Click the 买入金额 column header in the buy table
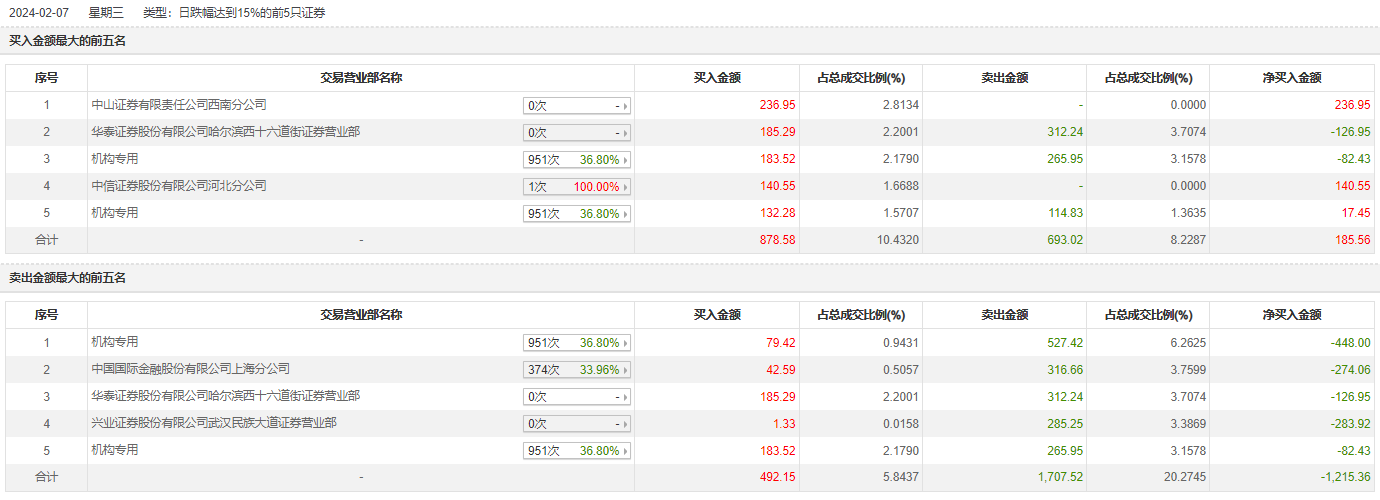 [x=717, y=78]
